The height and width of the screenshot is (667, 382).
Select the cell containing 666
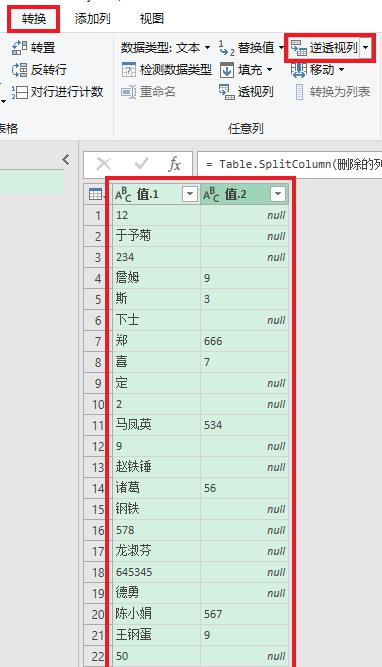coord(245,341)
